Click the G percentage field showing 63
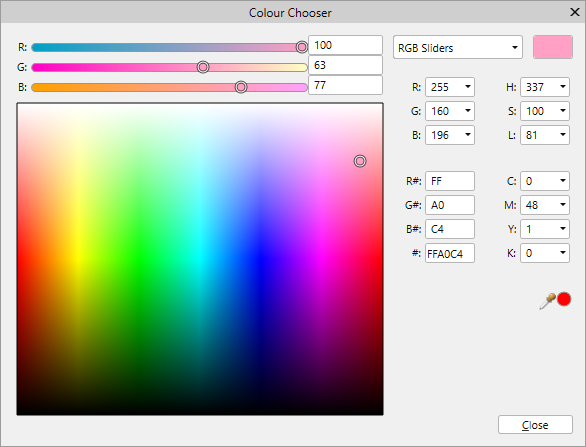 (345, 65)
